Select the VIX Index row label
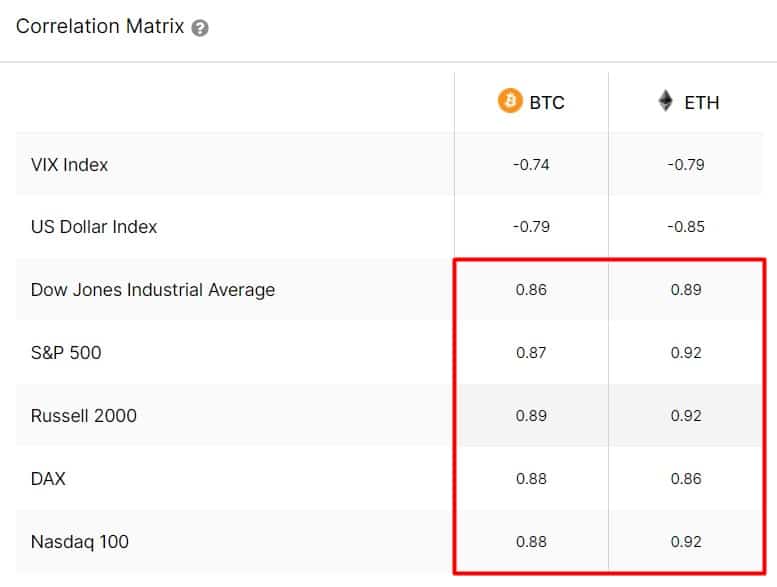This screenshot has width=777, height=587. click(x=69, y=164)
